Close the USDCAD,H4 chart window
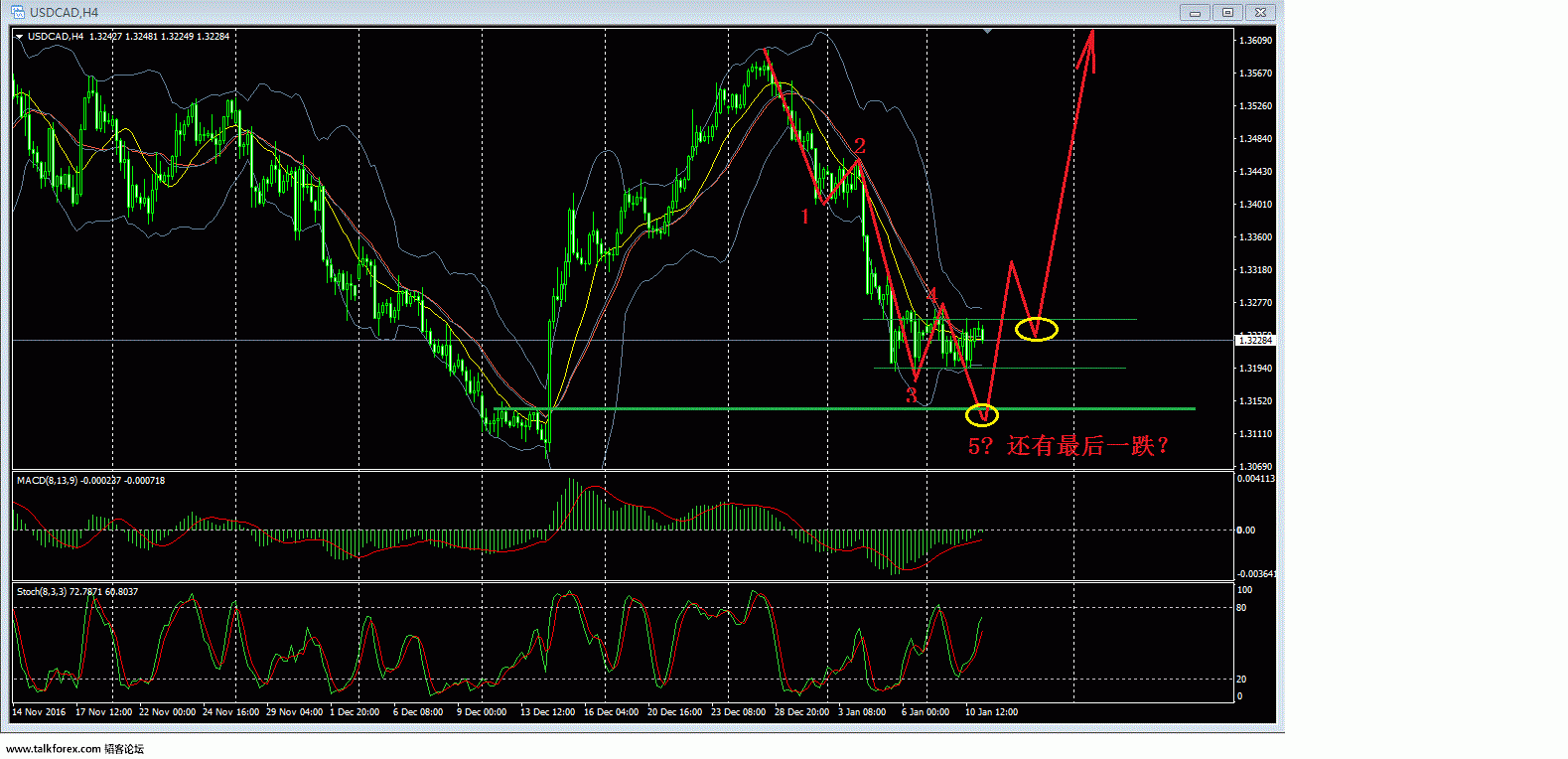Image resolution: width=1568 pixels, height=759 pixels. [x=1260, y=12]
